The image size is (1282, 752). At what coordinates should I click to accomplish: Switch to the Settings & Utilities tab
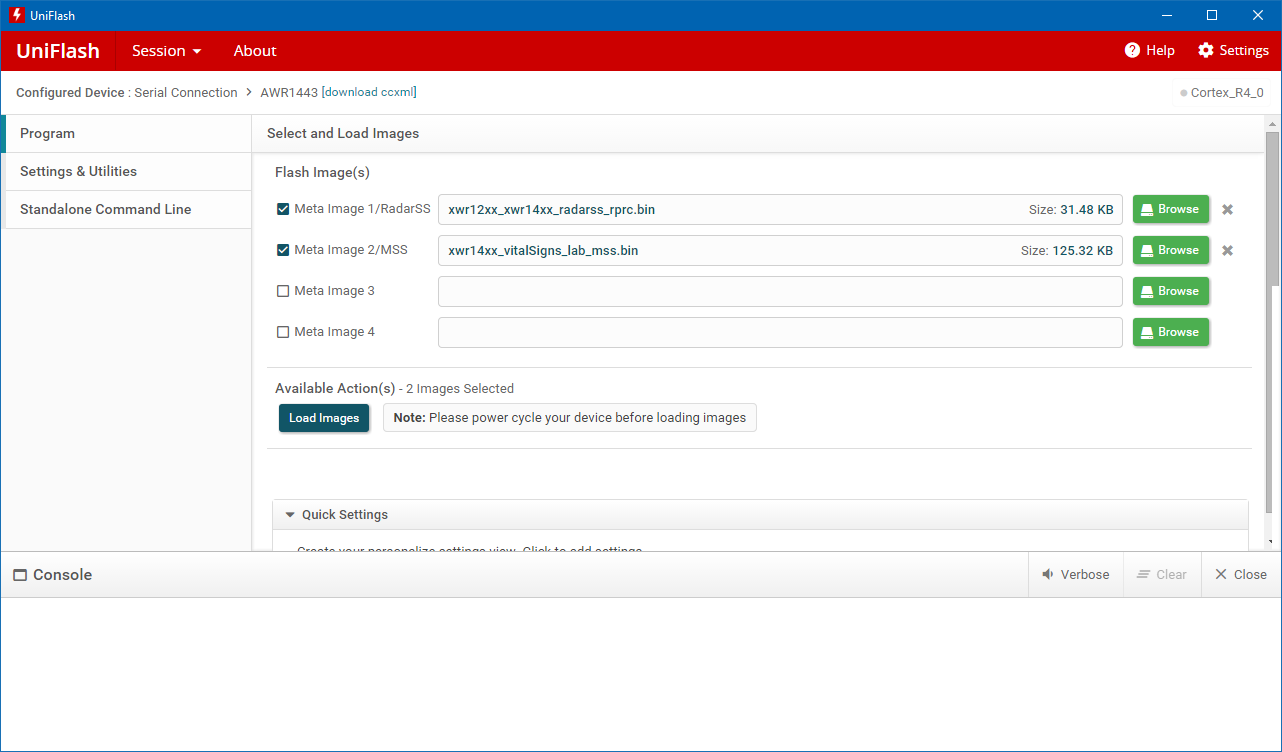coord(78,171)
